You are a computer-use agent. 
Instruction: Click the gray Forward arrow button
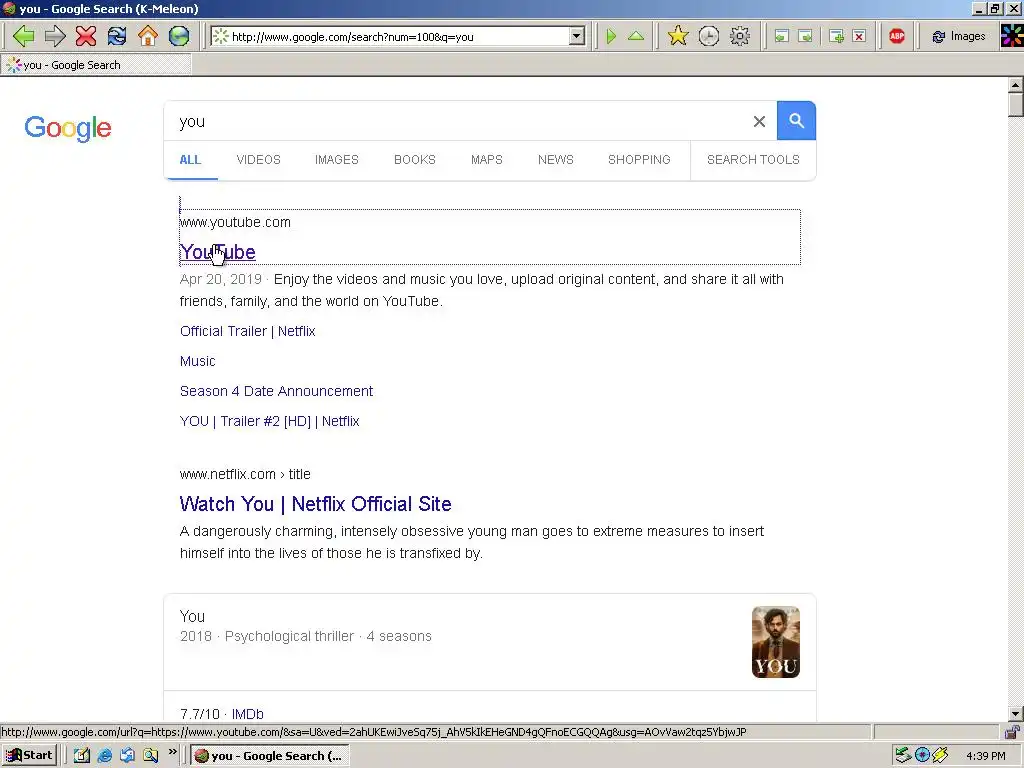(55, 36)
